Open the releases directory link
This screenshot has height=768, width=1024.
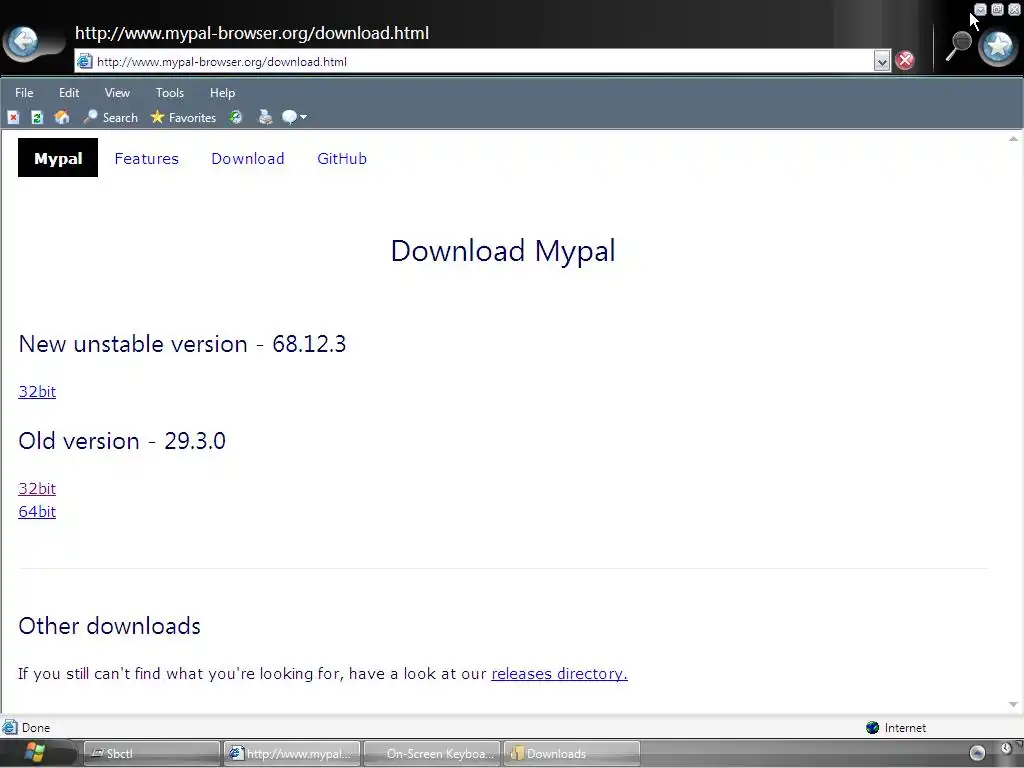(559, 673)
